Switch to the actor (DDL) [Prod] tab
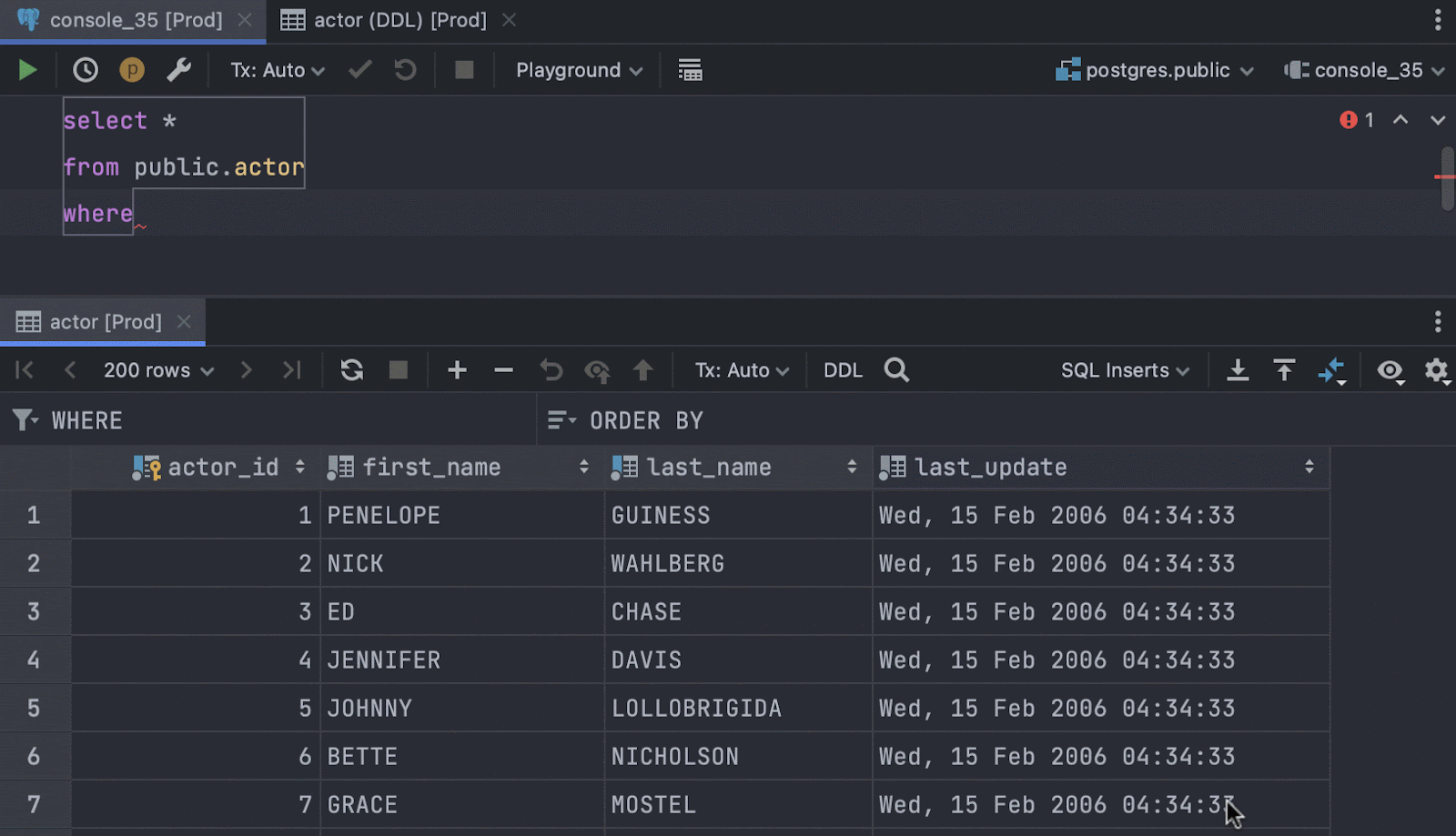 coord(399,20)
